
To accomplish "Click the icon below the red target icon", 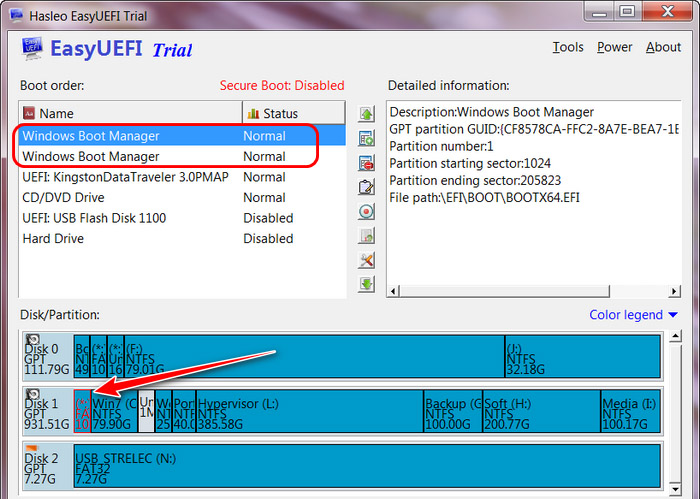I will (x=366, y=235).
